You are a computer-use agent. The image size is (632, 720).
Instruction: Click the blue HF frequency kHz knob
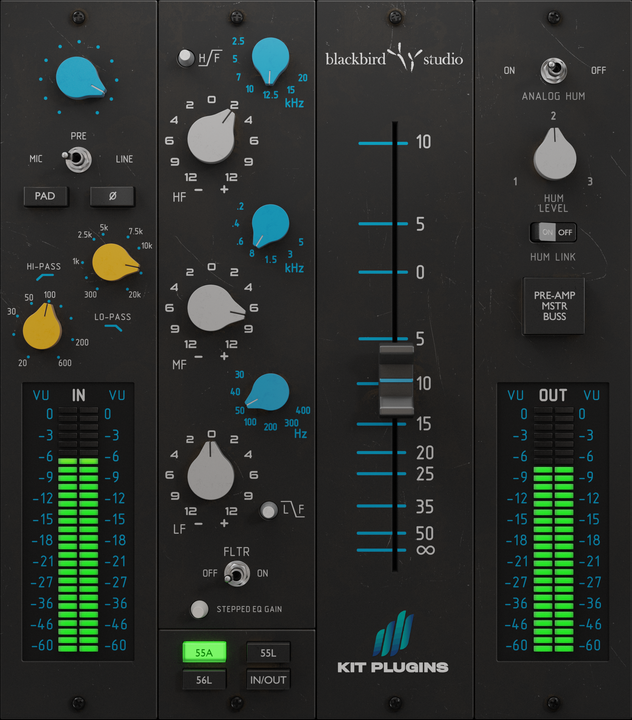271,60
